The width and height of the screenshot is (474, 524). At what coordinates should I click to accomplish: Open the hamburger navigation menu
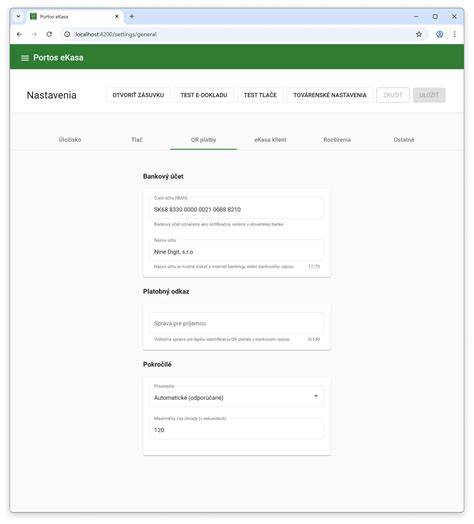(x=24, y=58)
